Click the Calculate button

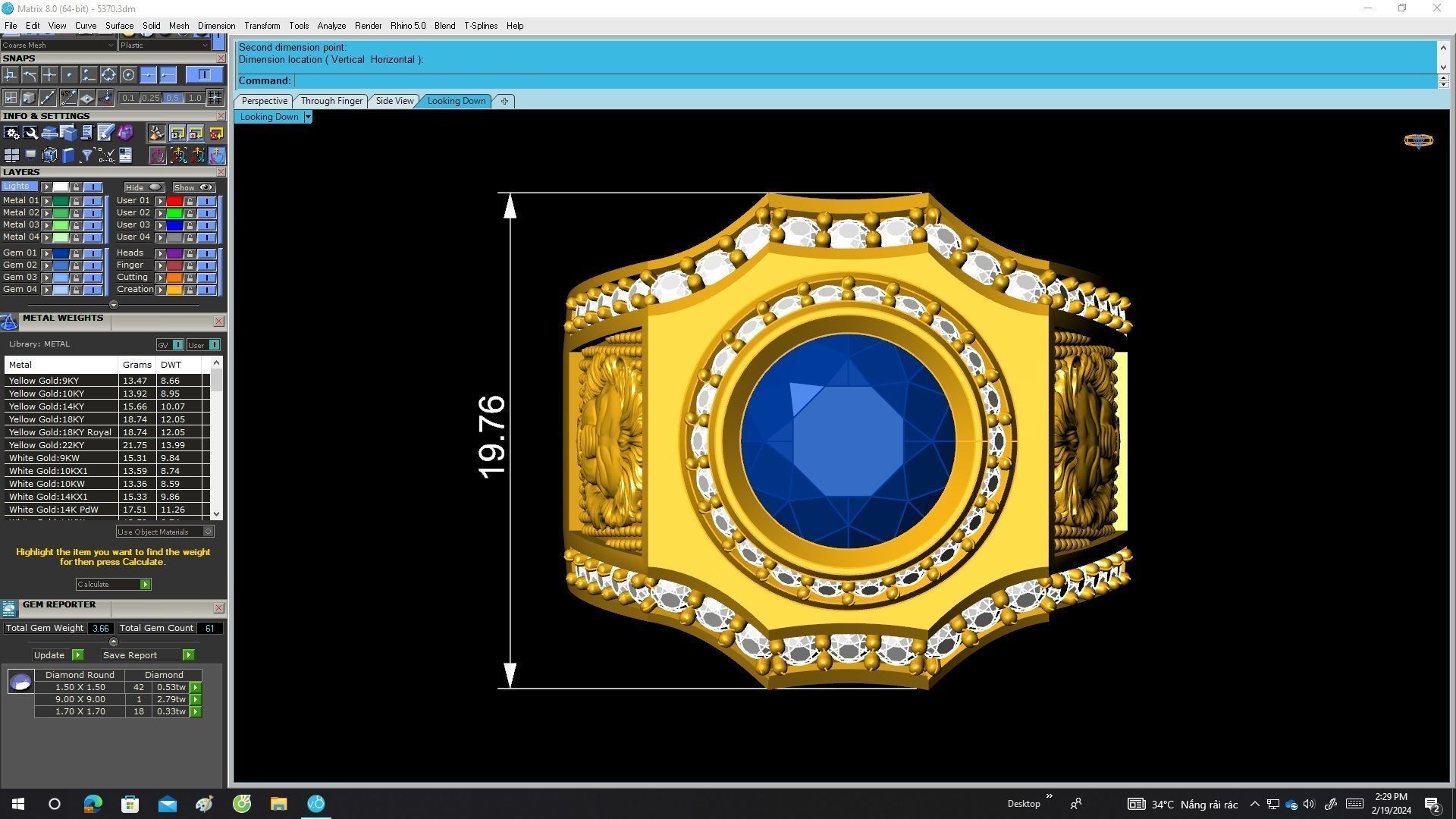pyautogui.click(x=113, y=584)
